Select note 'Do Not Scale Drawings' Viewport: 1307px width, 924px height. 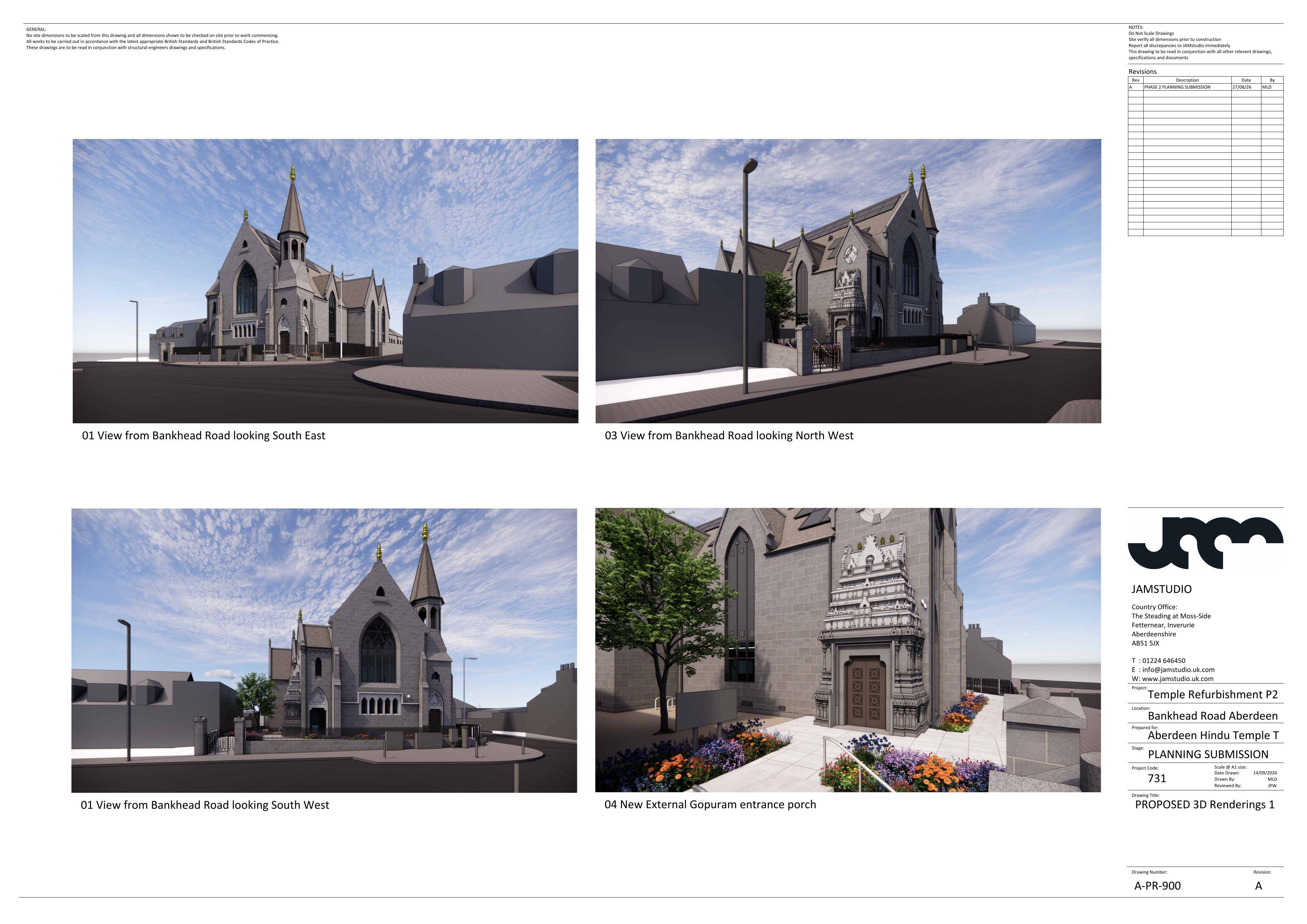(1151, 33)
